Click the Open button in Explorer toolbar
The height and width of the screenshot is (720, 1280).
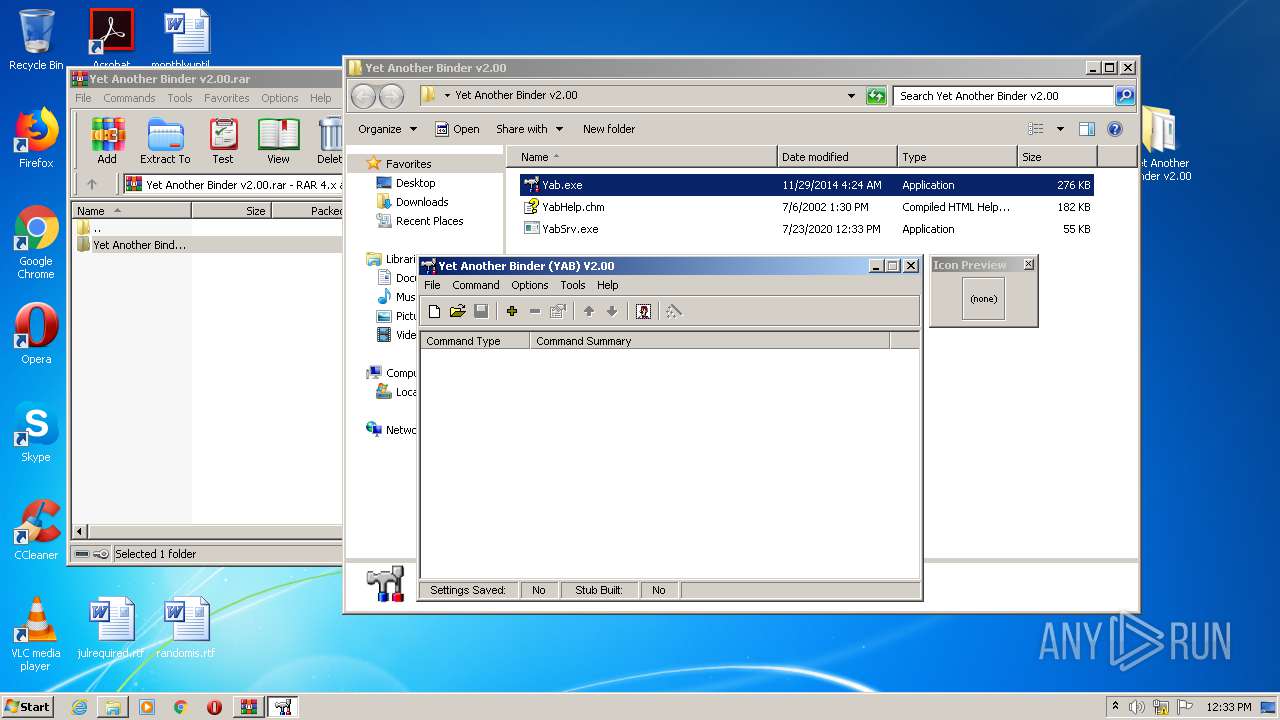pos(457,129)
